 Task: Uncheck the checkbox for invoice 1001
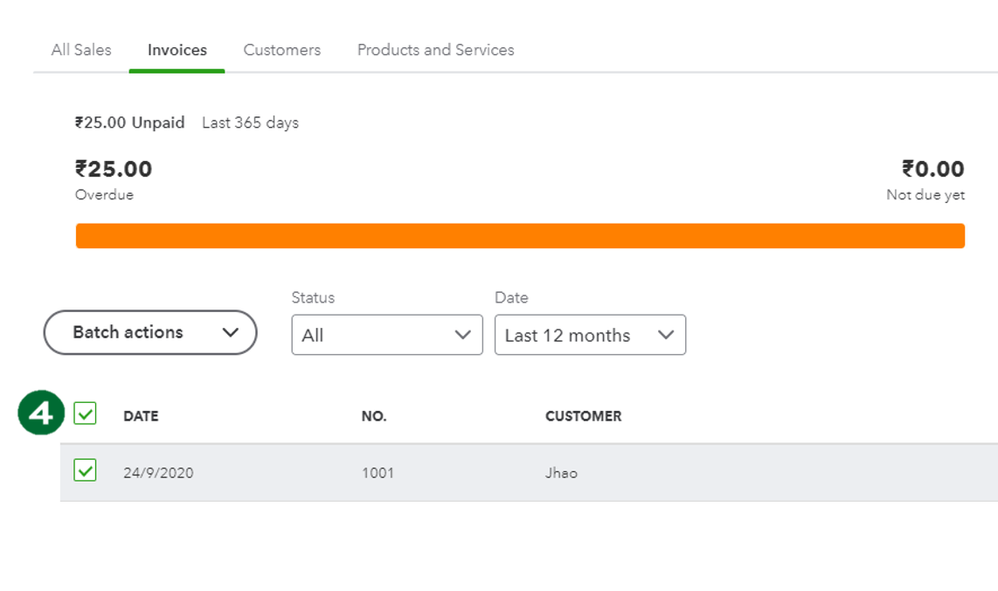(x=85, y=470)
